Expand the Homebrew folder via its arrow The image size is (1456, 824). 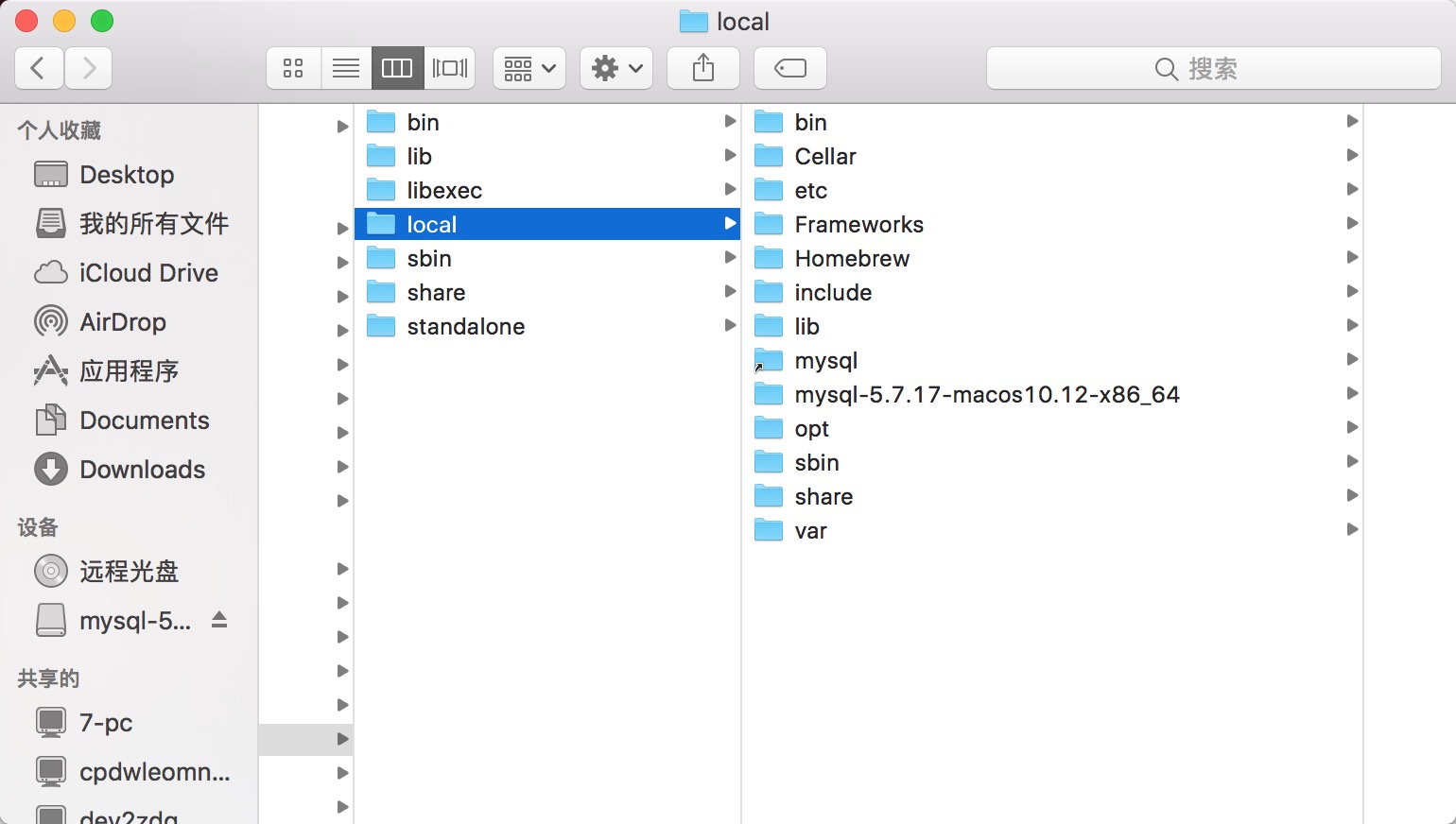pyautogui.click(x=1352, y=257)
